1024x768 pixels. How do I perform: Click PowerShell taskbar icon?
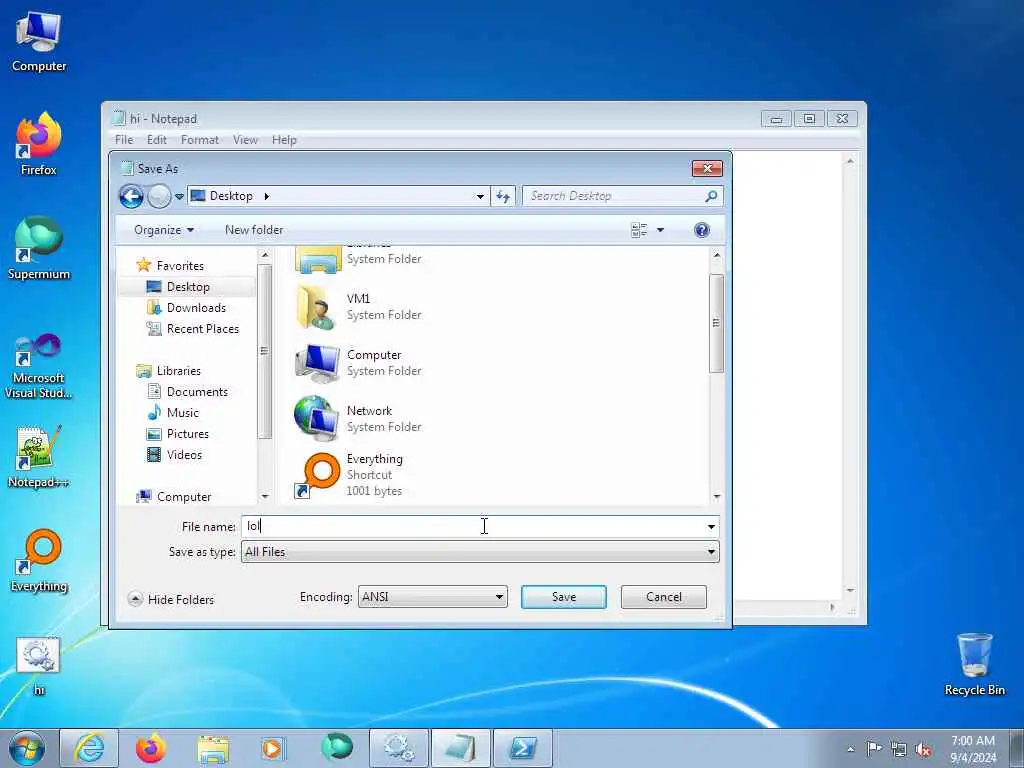click(522, 748)
